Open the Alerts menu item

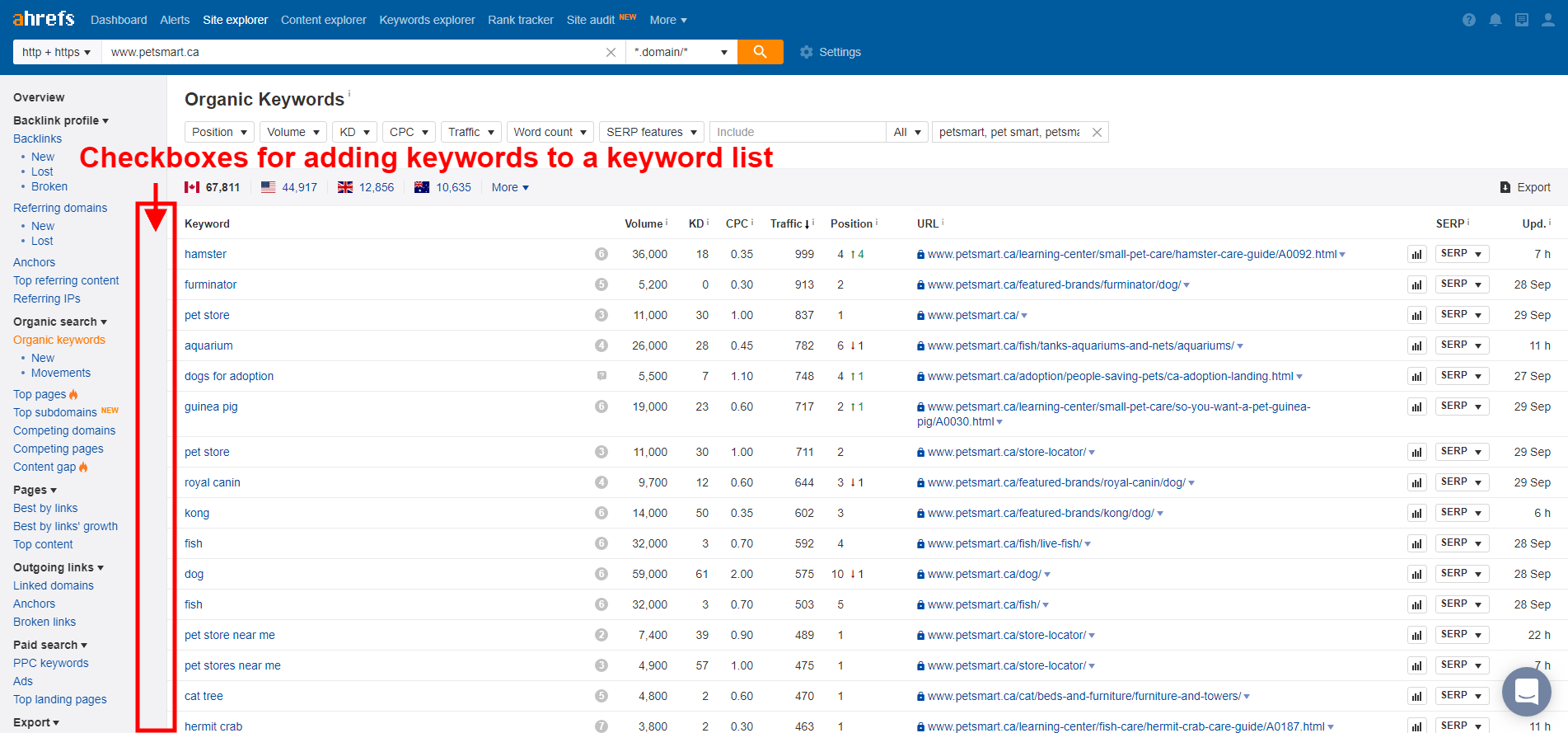[175, 20]
